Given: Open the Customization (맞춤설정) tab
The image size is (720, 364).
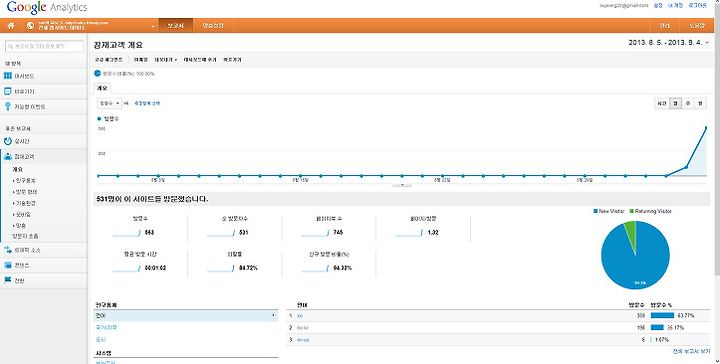Looking at the screenshot, I should click(213, 26).
